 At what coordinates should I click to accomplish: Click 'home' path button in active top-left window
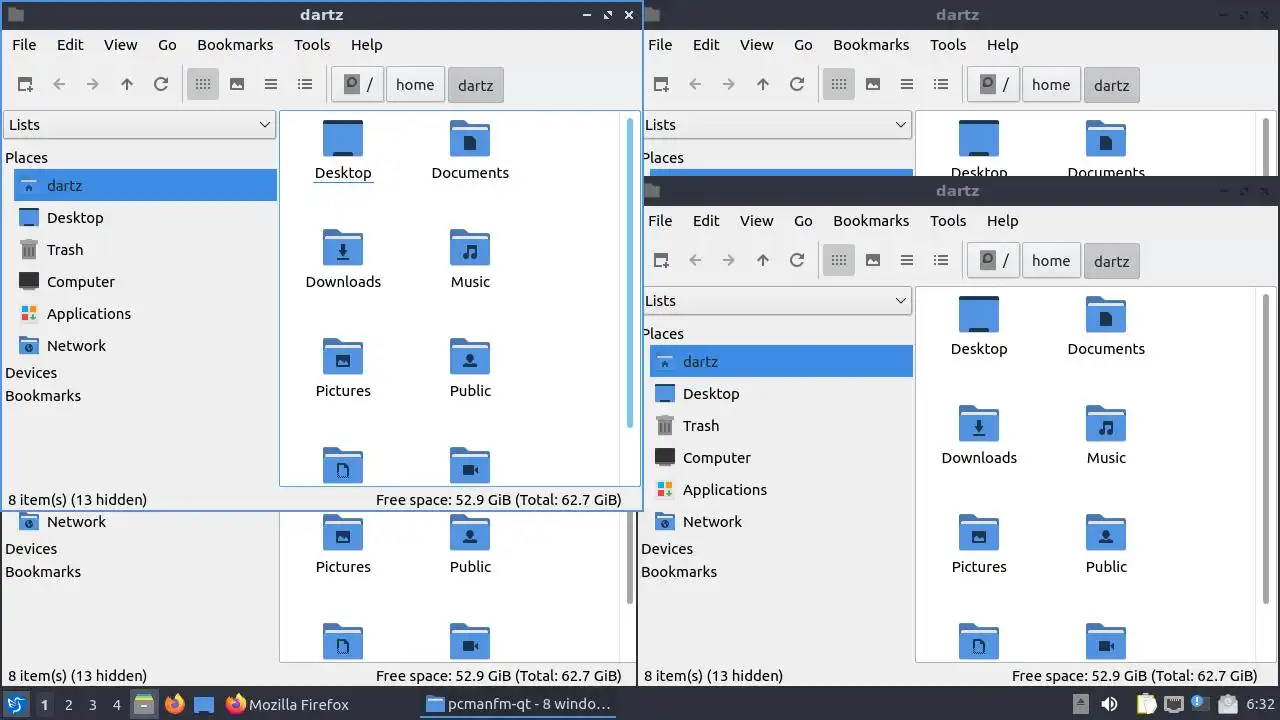(415, 85)
